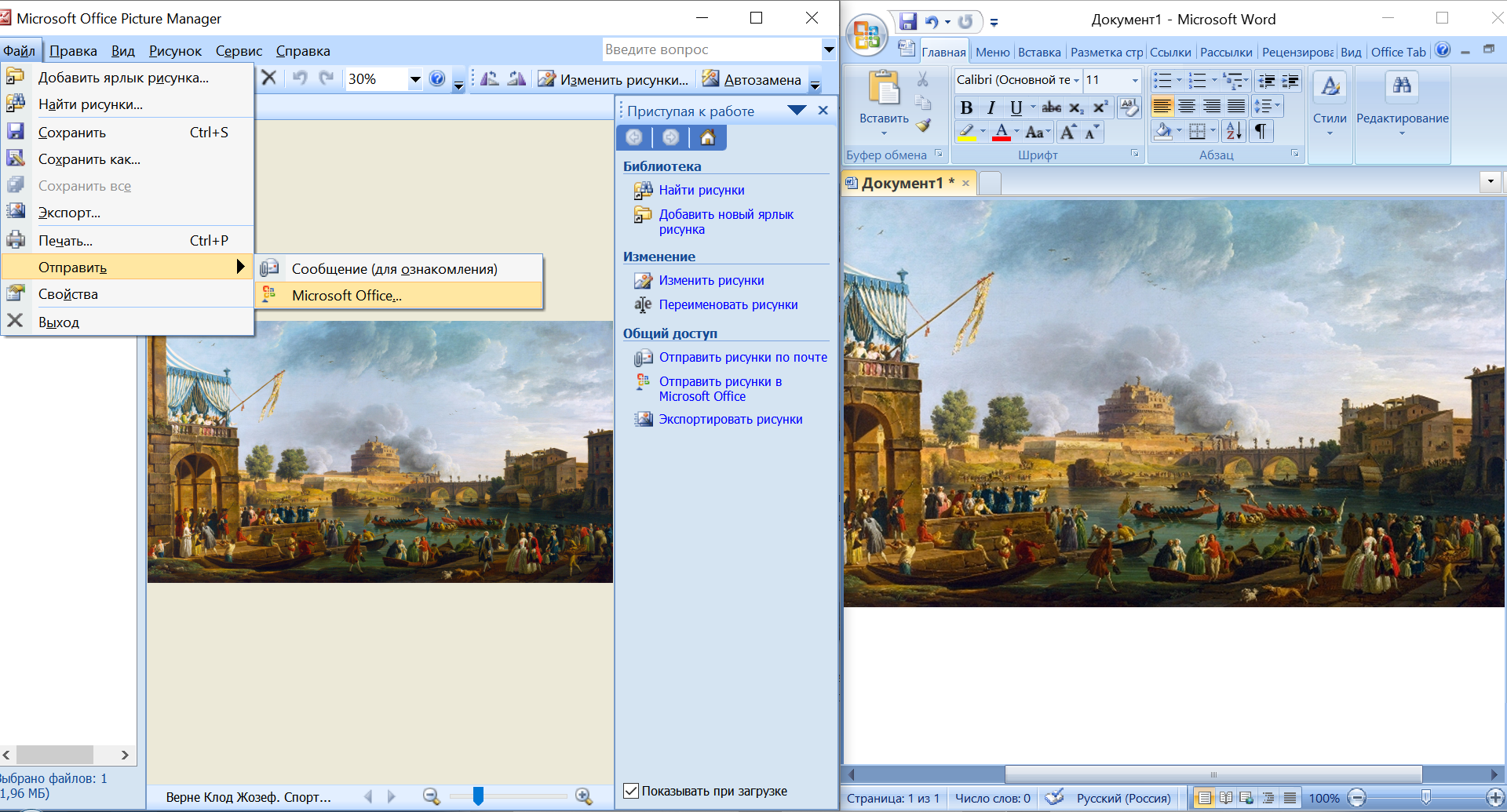Click Save icon in Word quick access toolbar
Image resolution: width=1507 pixels, height=812 pixels.
pyautogui.click(x=908, y=21)
